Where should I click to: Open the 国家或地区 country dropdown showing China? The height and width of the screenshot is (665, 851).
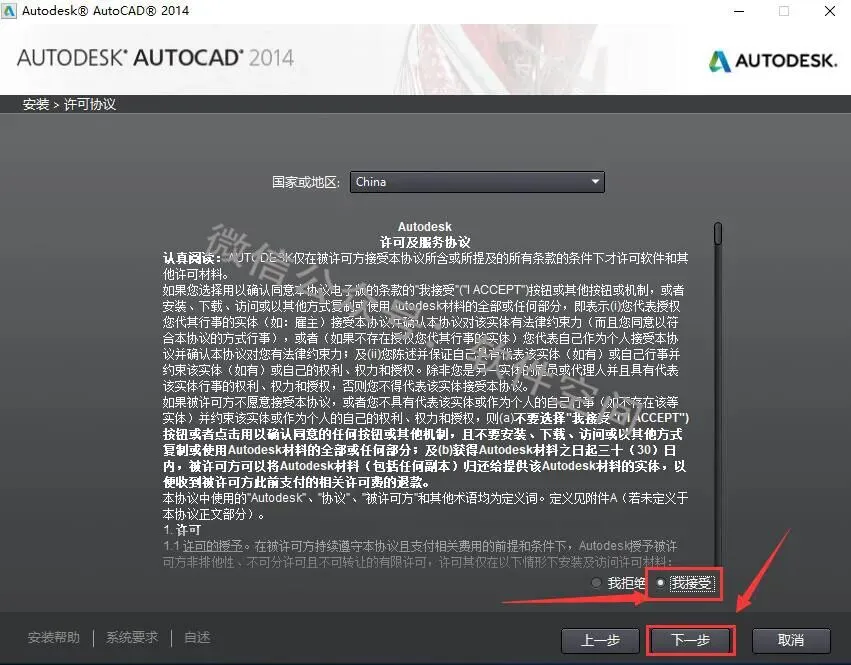pos(477,182)
